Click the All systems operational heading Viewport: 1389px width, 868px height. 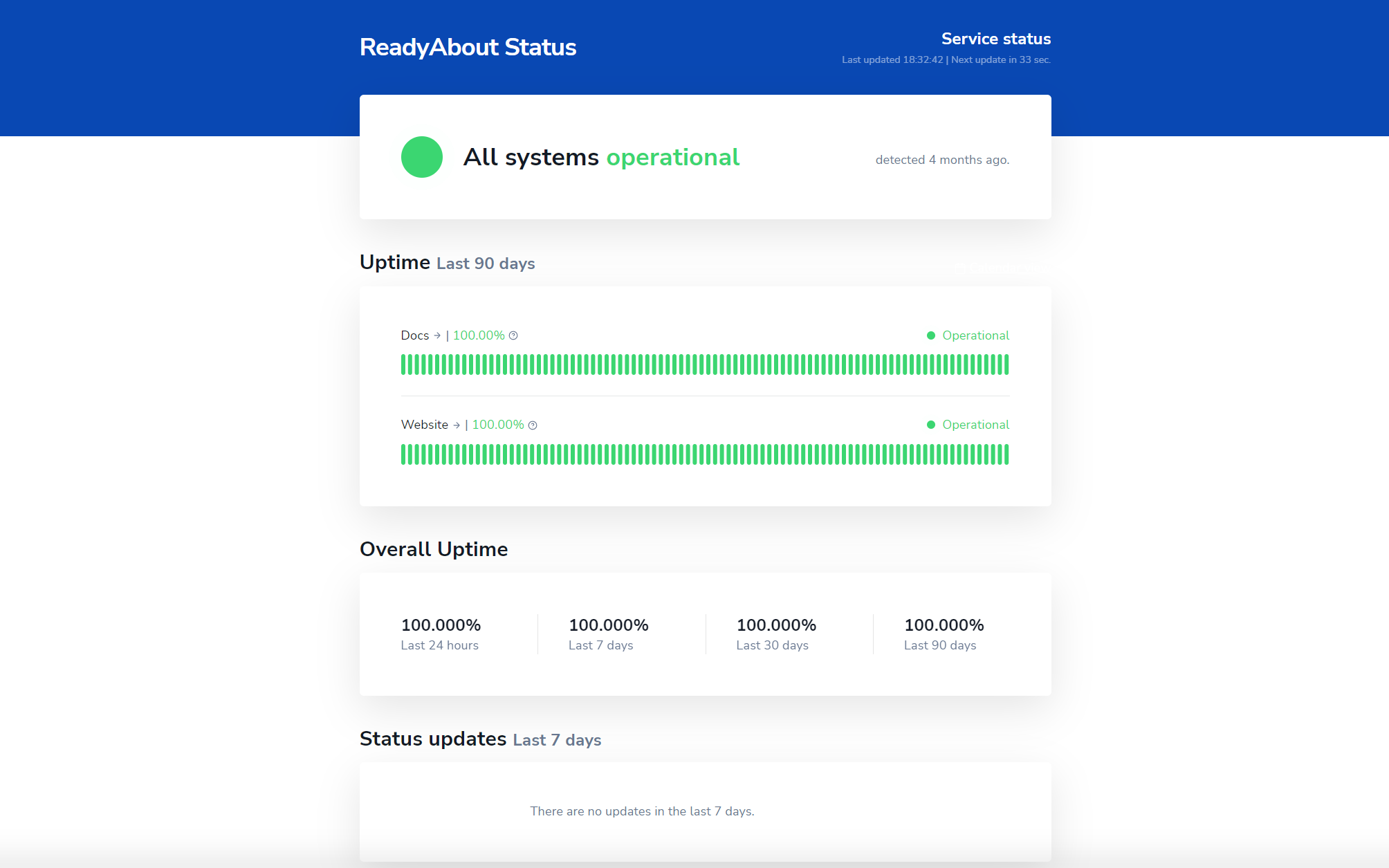click(x=601, y=157)
